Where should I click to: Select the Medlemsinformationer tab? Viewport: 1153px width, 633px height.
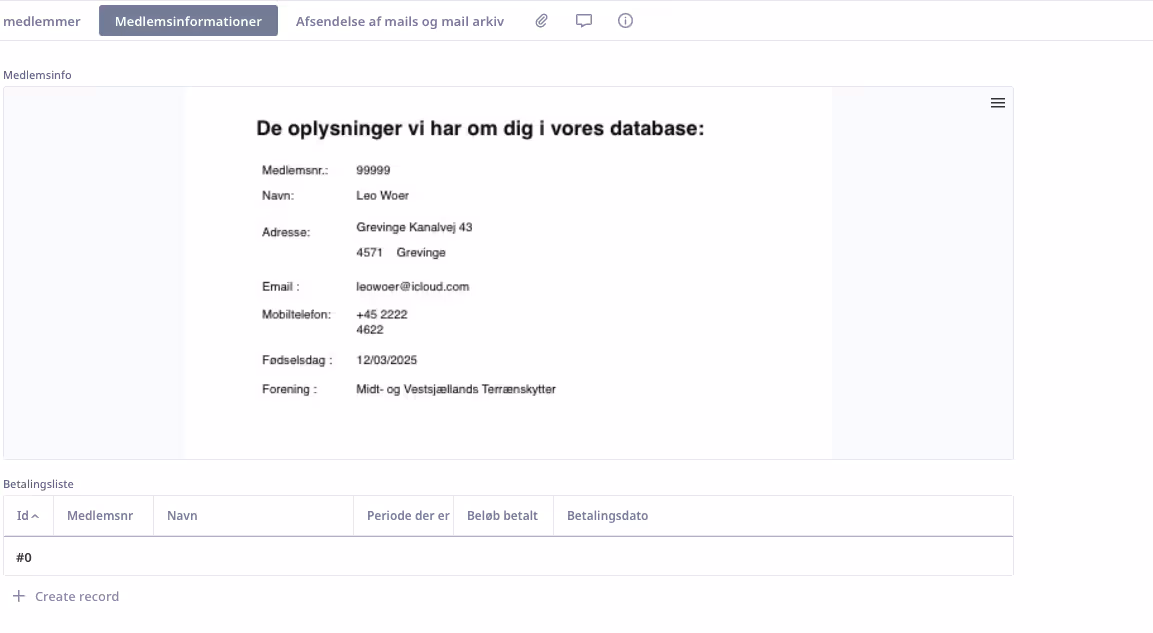188,21
